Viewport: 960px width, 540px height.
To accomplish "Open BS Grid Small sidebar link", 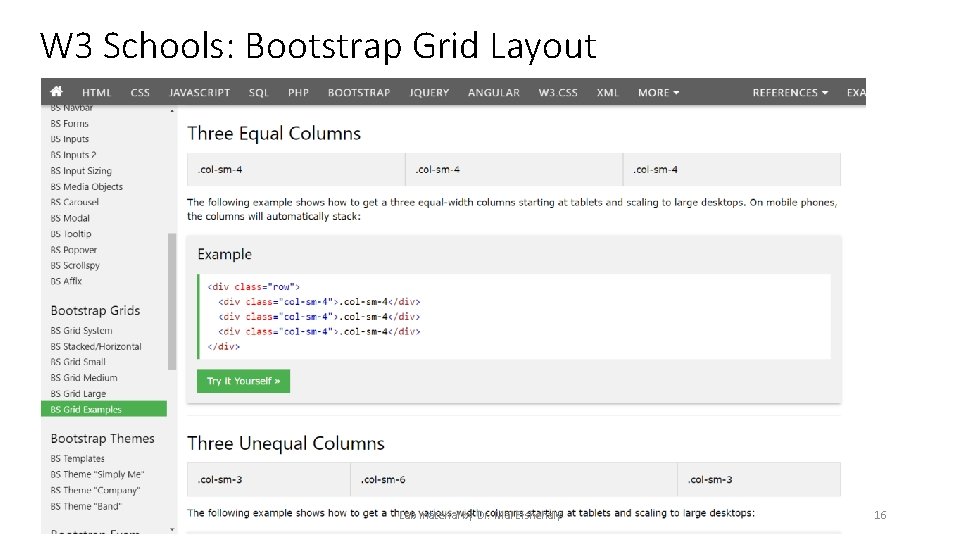I will point(78,362).
